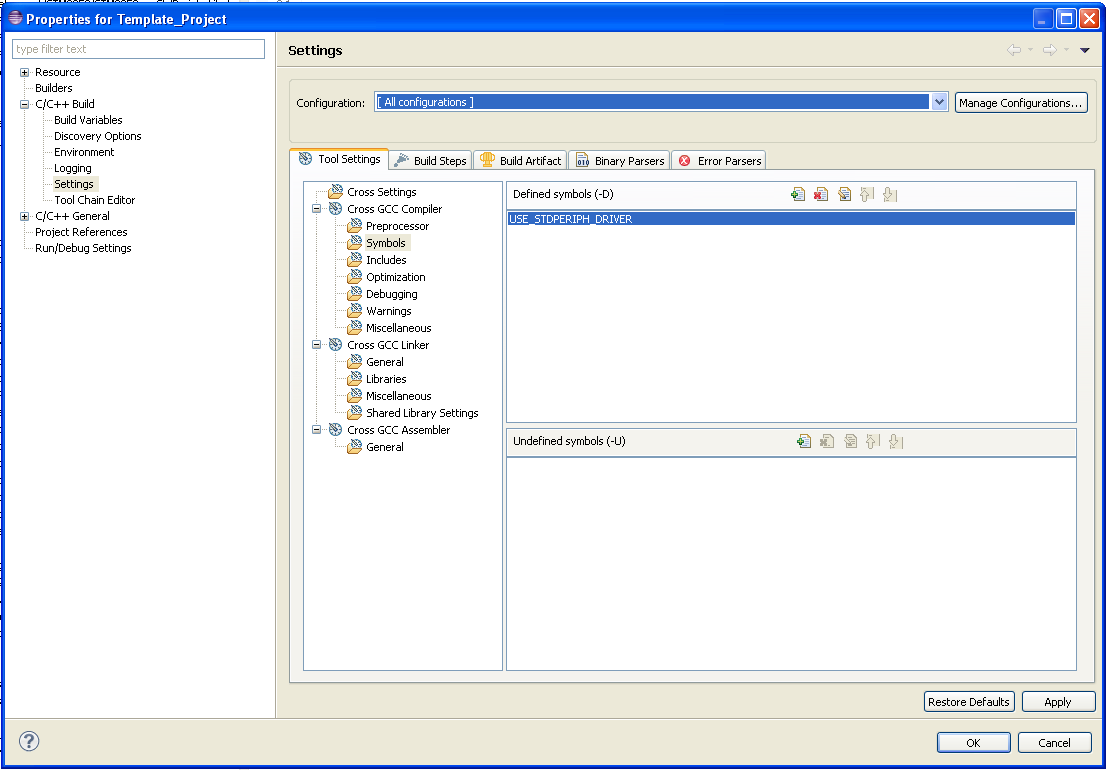Delete icon in Undefined symbols toolbar

827,441
